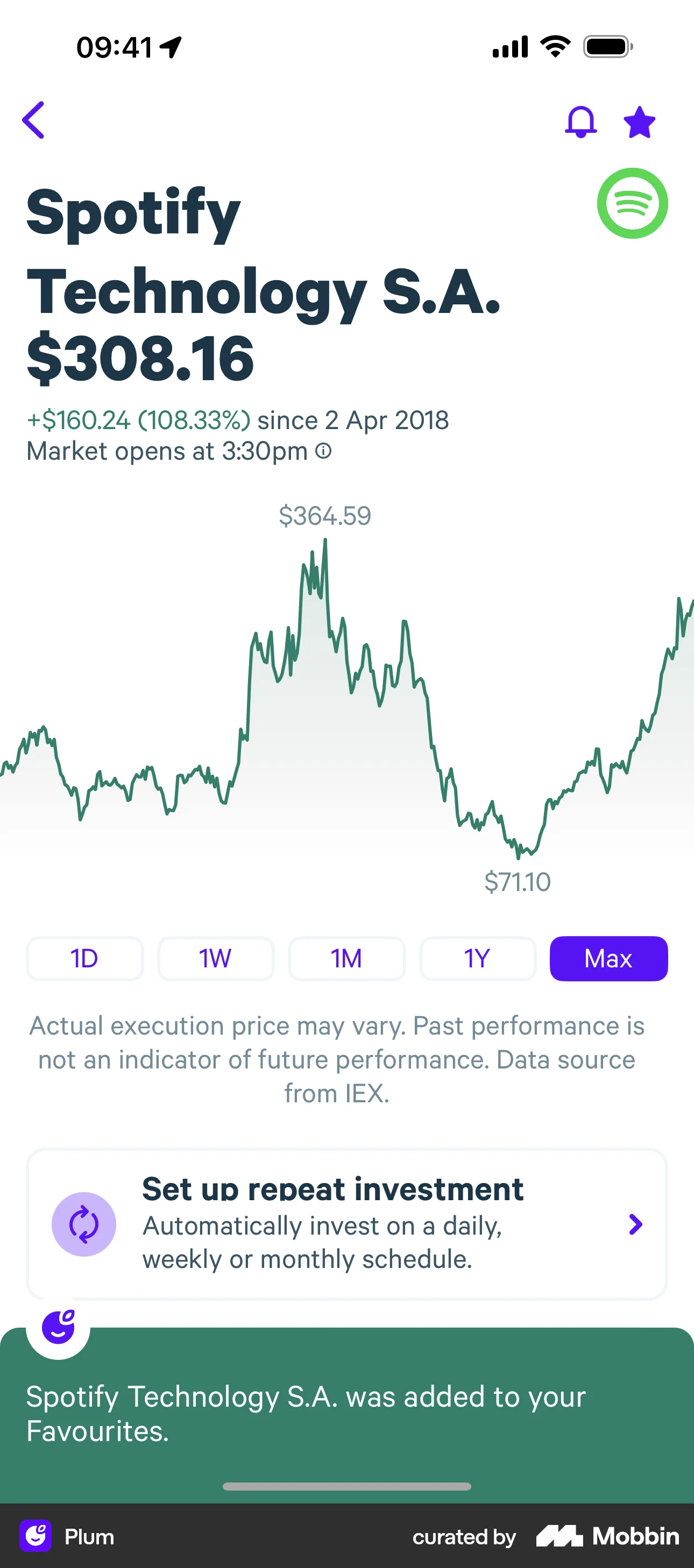Screen dimensions: 694x1568
Task: Select the Max time range
Action: pos(608,959)
